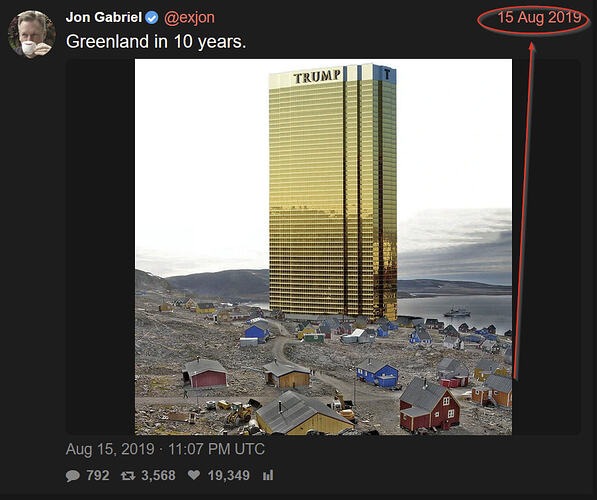The image size is (597, 500).
Task: Open Jon Gabriel's profile avatar
Action: pyautogui.click(x=32, y=34)
